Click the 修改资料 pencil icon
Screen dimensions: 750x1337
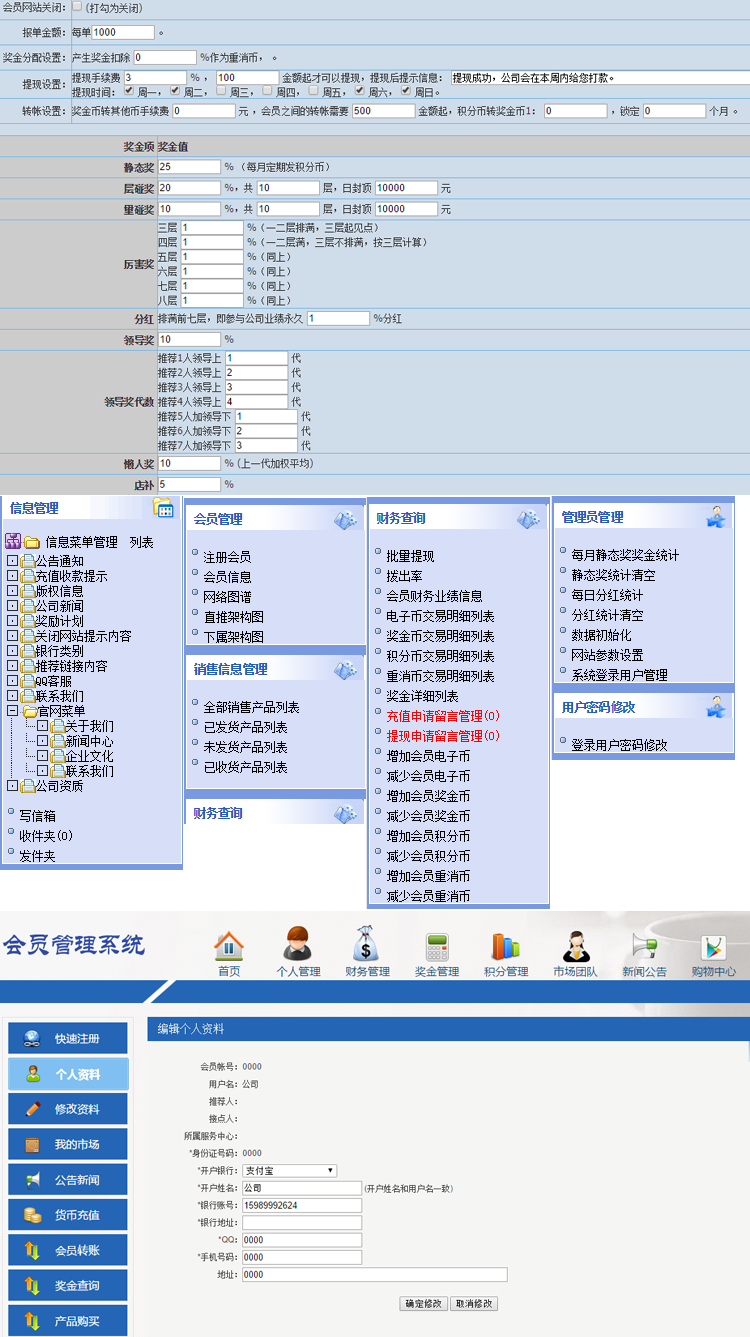click(33, 1108)
